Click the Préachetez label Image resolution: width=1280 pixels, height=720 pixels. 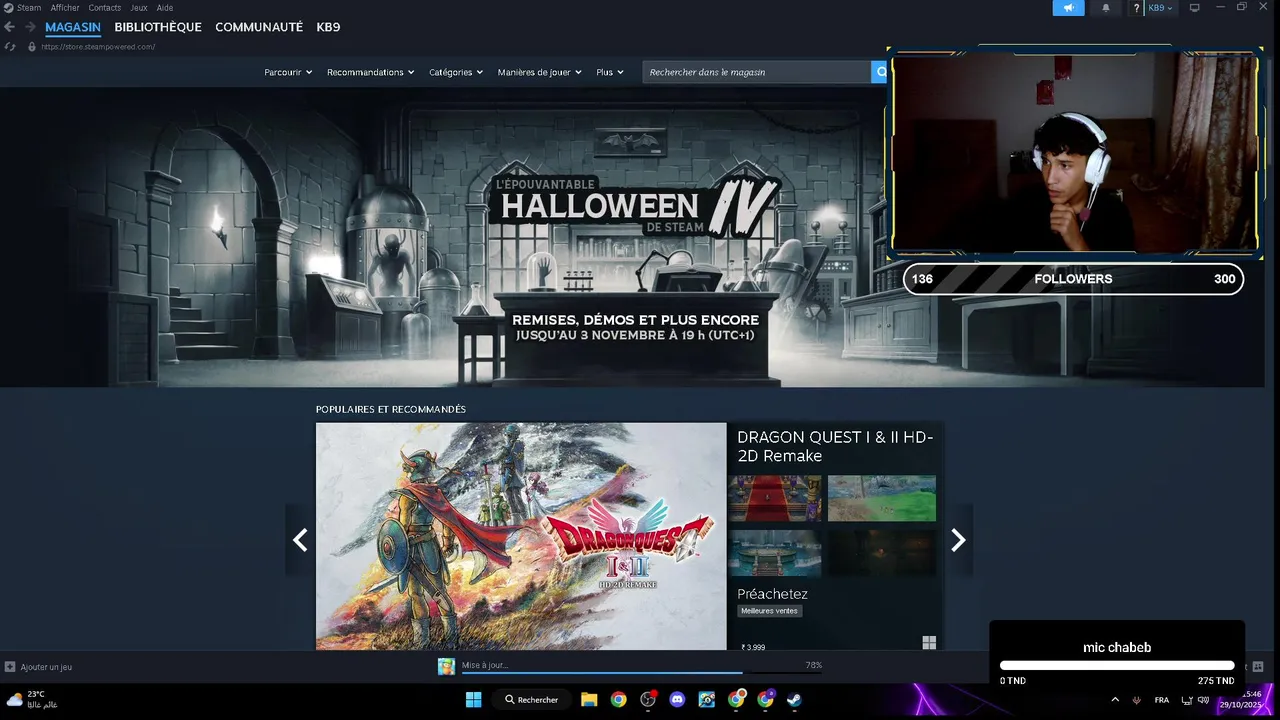[x=772, y=594]
